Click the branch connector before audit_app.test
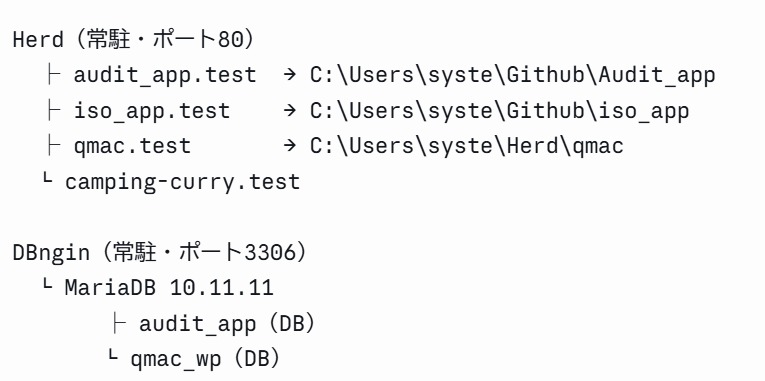The width and height of the screenshot is (765, 381). click(53, 75)
